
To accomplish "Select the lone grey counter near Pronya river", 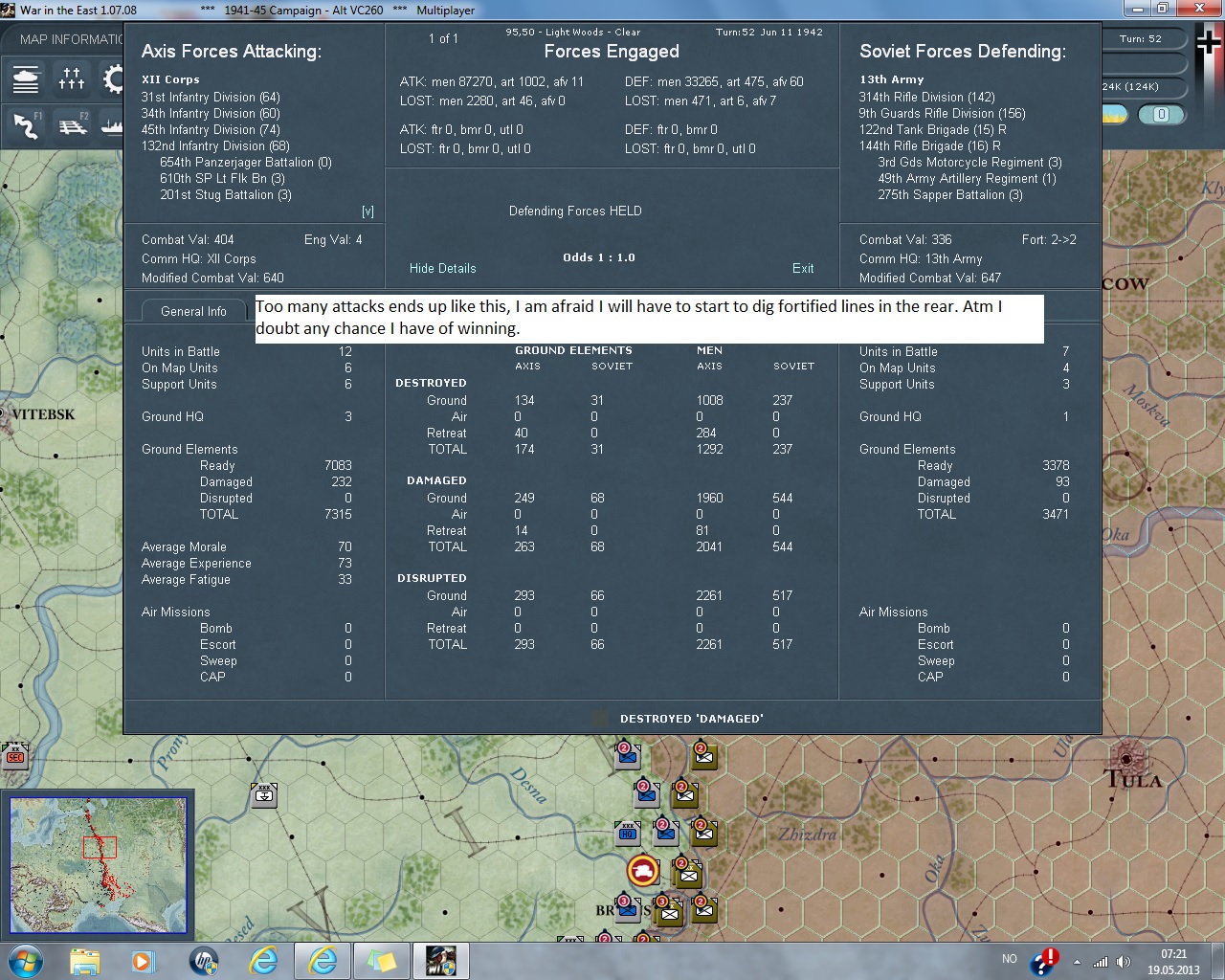I will coord(264,794).
